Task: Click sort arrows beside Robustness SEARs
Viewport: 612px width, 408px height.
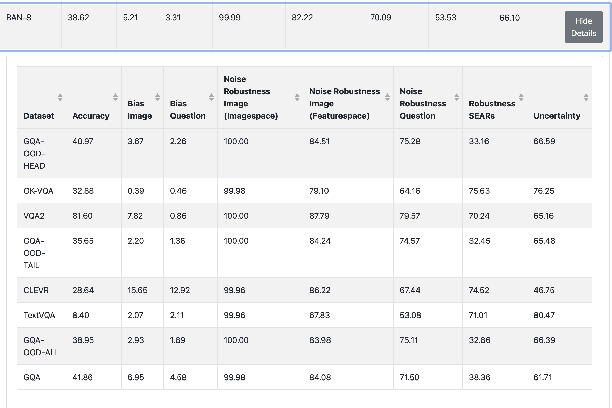Action: [523, 96]
